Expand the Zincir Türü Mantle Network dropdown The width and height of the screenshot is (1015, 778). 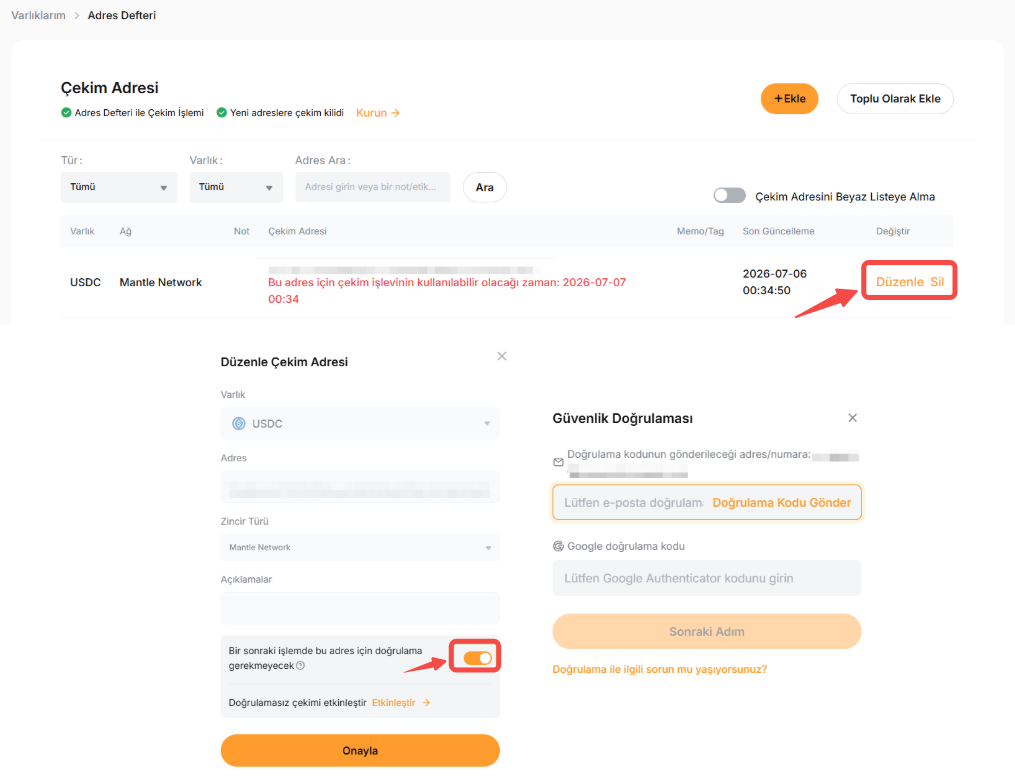click(360, 548)
